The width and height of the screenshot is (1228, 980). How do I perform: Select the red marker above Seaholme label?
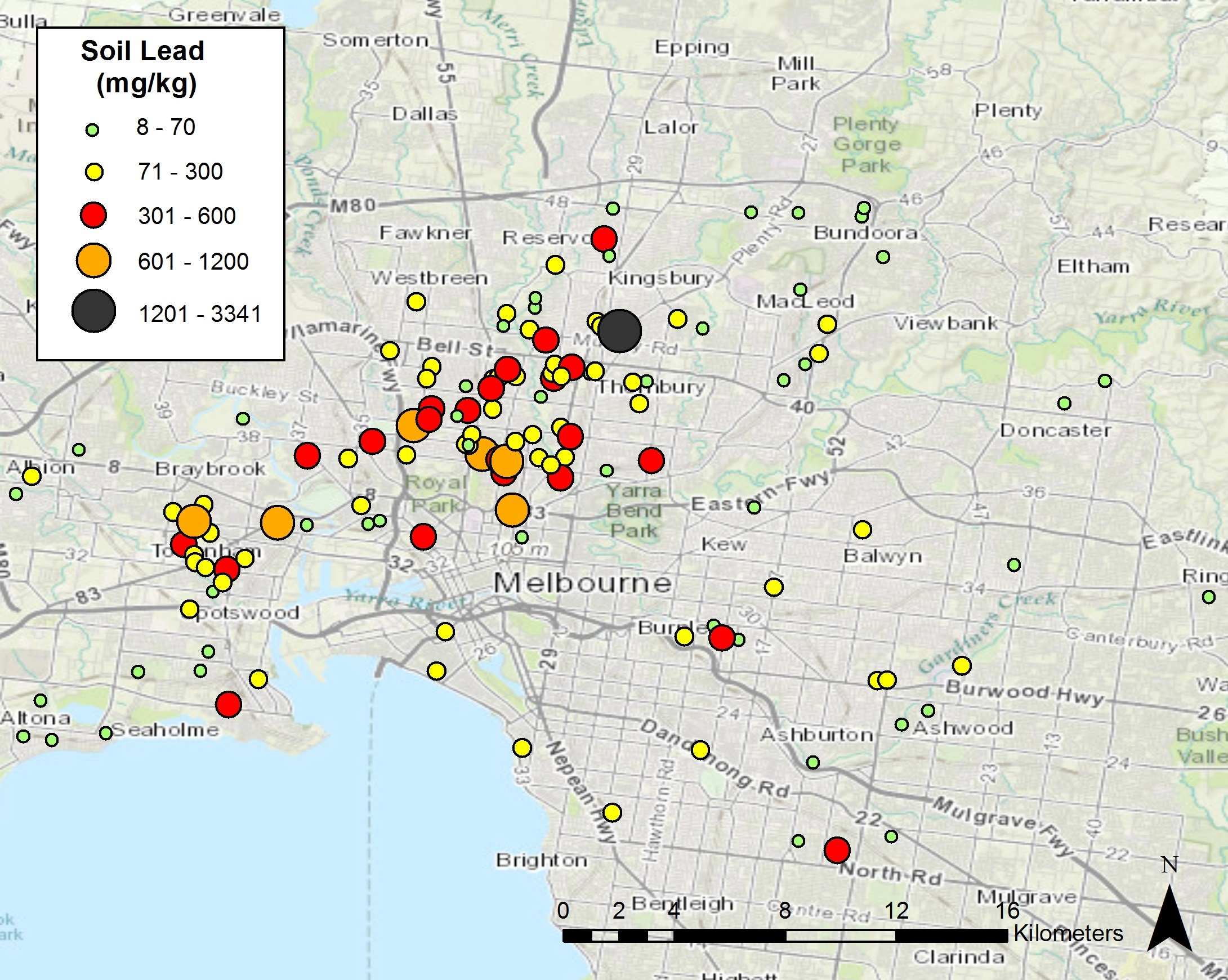click(x=229, y=704)
